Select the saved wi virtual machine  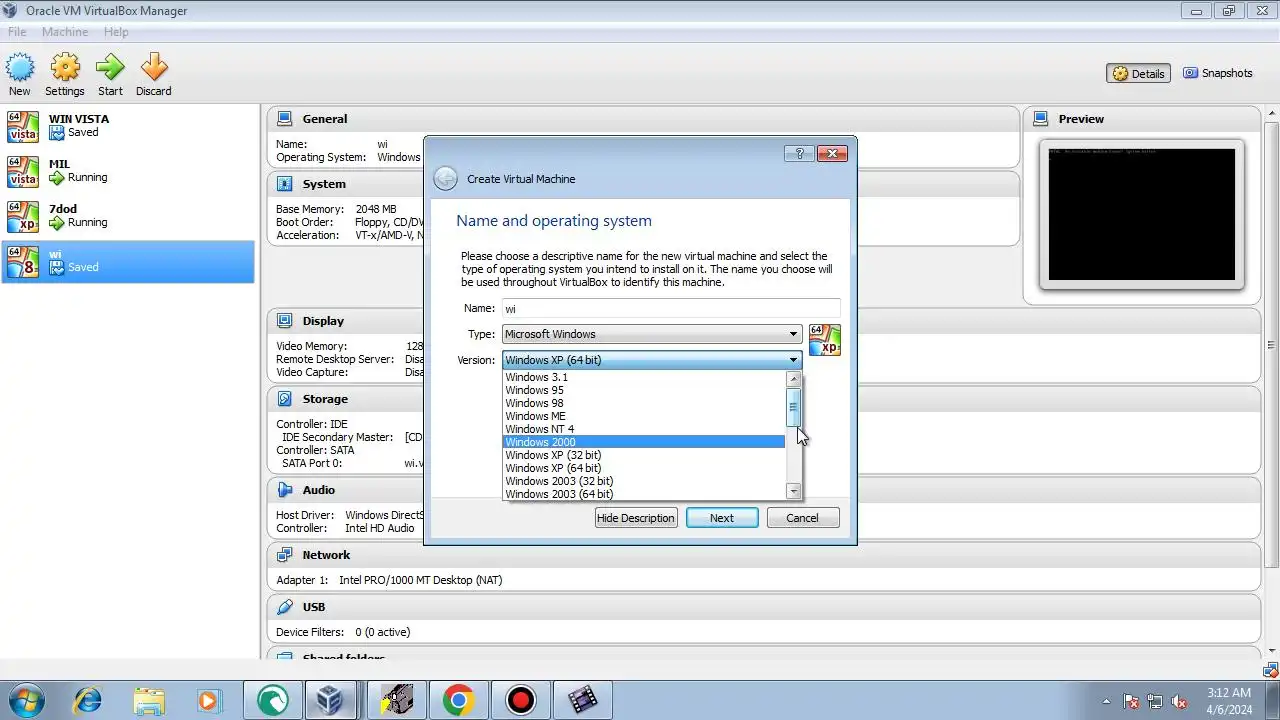tap(128, 261)
